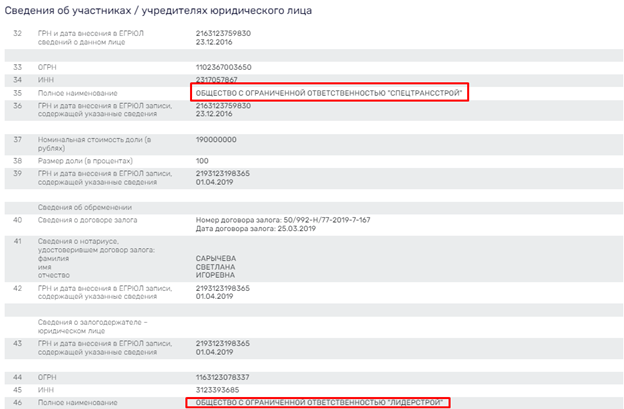The image size is (624, 409).
Task: Select ОГРН value 1102367003650
Action: point(223,67)
